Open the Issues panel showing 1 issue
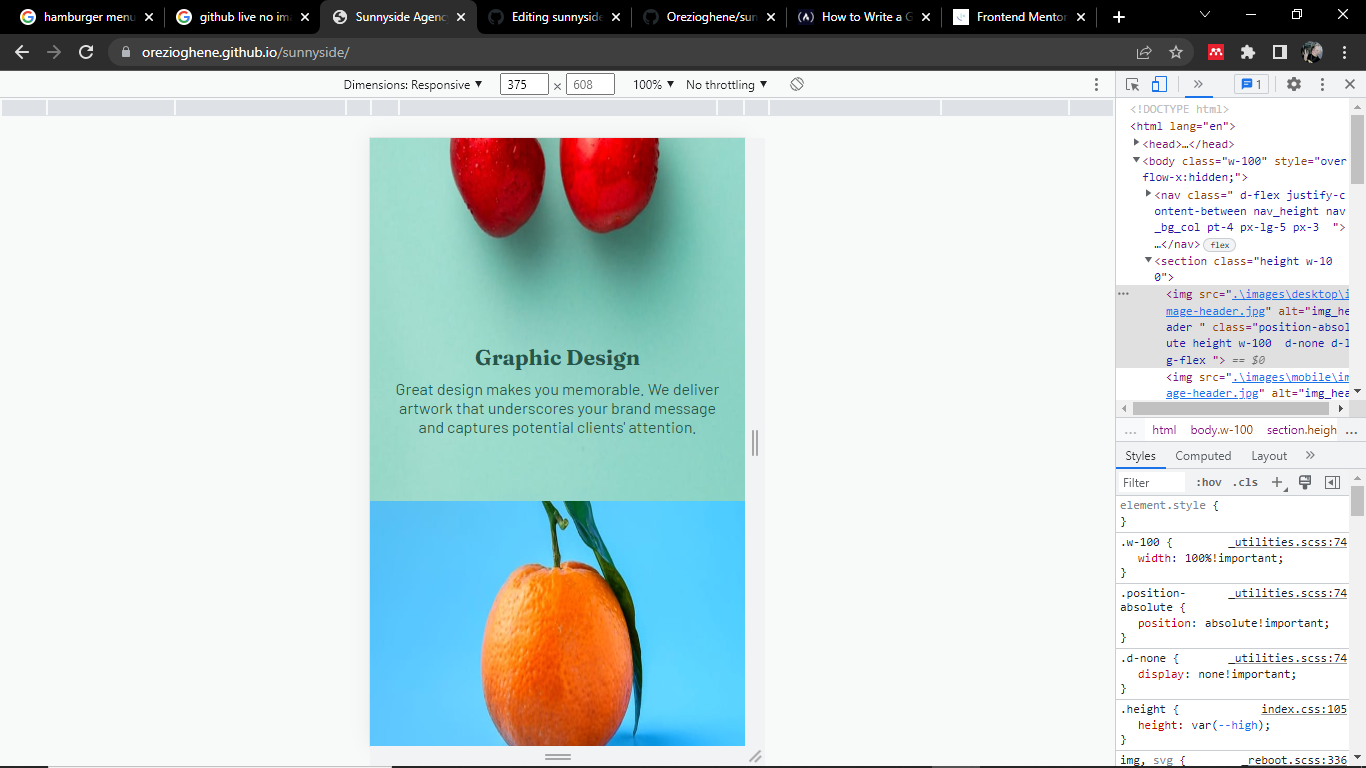The image size is (1366, 768). tap(1251, 84)
